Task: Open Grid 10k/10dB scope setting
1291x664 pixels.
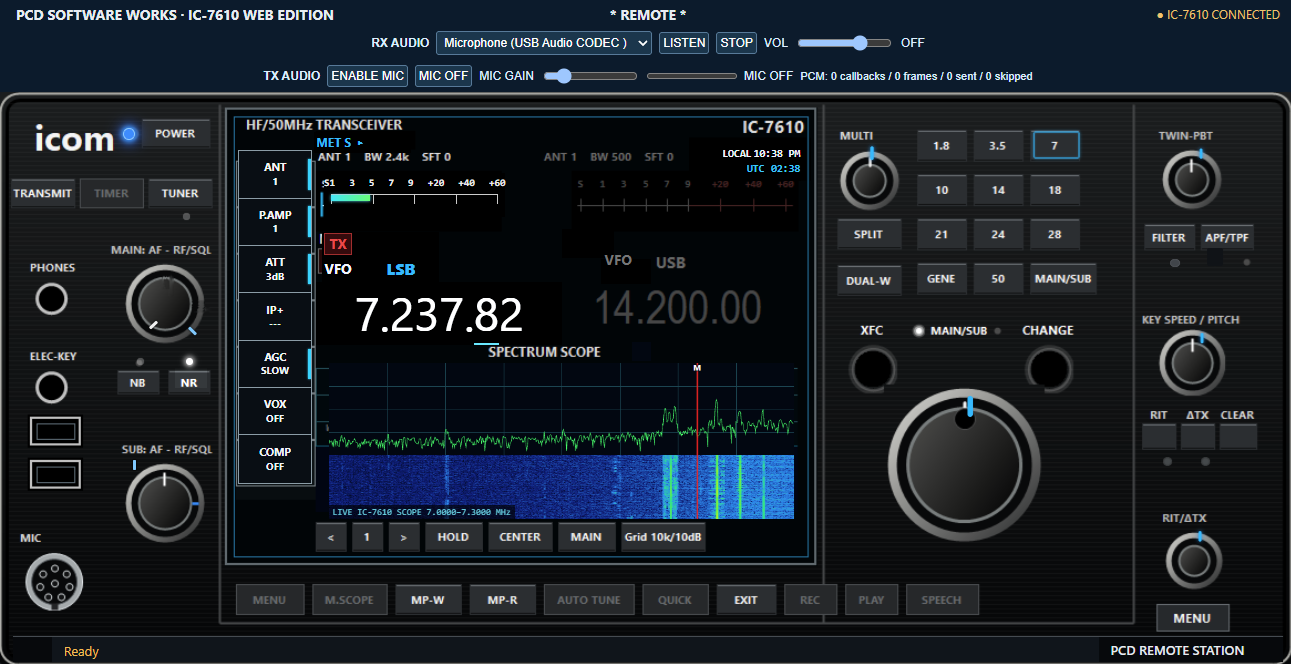Action: point(663,537)
